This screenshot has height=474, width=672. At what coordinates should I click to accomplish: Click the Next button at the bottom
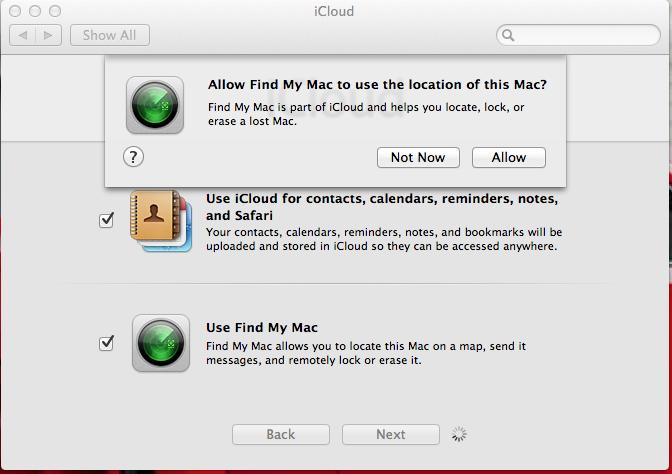click(391, 434)
